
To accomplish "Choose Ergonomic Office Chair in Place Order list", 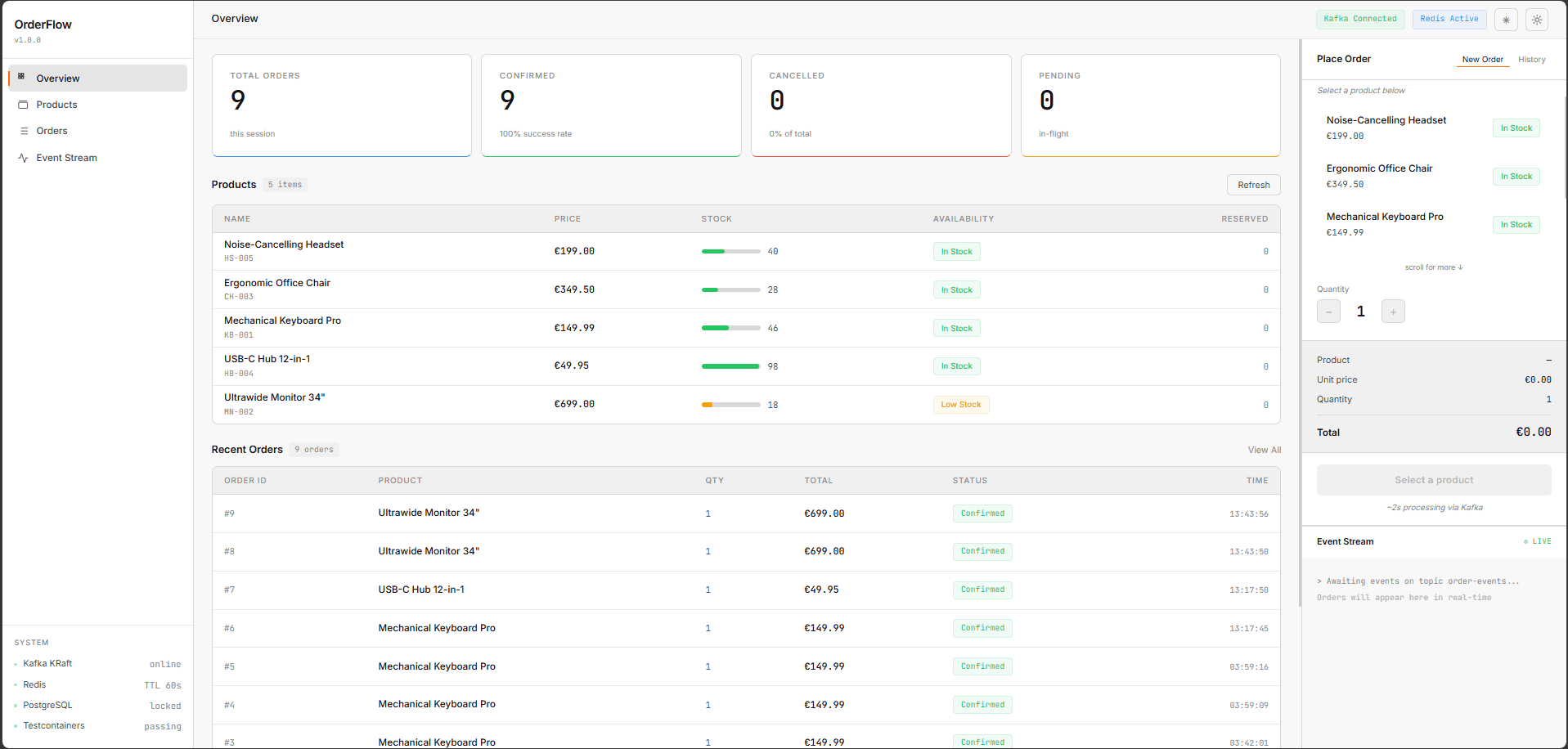I will tap(1432, 177).
